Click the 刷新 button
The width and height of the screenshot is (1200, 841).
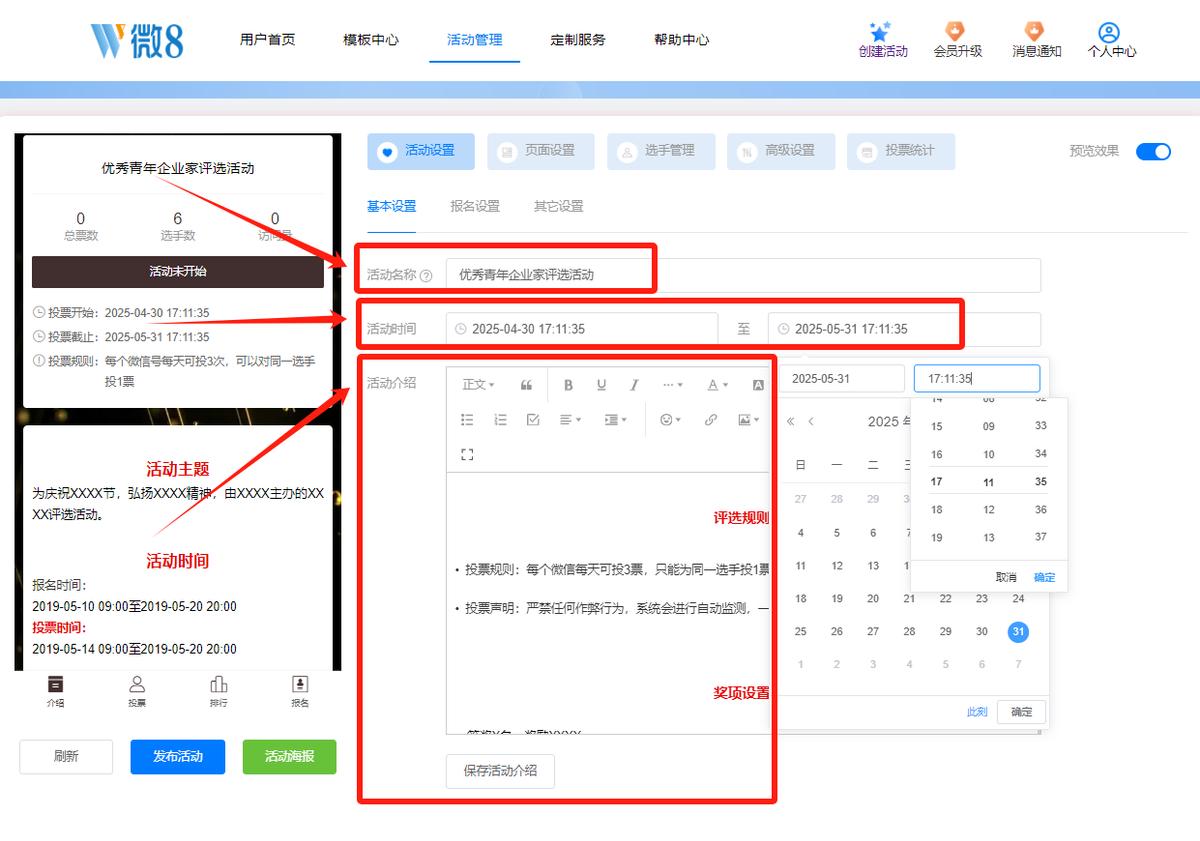pos(66,757)
